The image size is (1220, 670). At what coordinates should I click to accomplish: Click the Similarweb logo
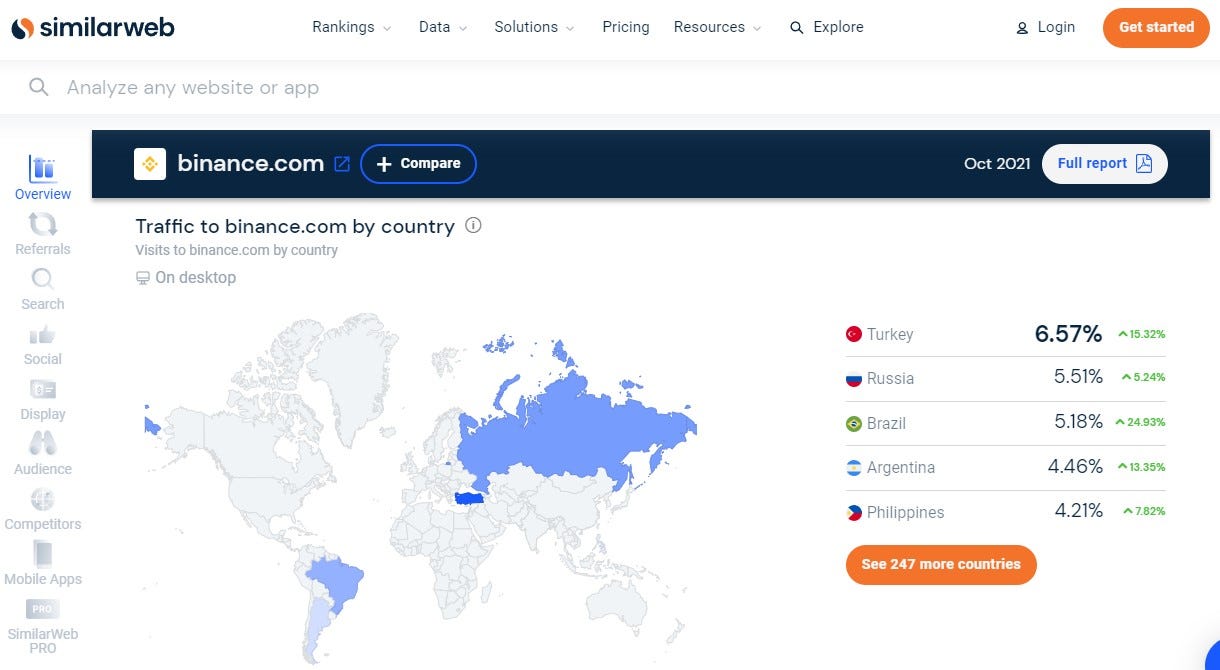93,27
